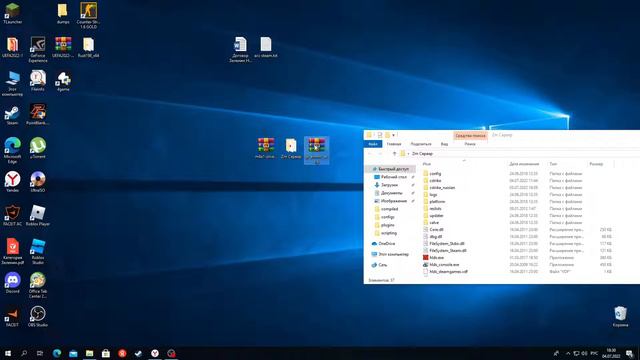Open the Поиск ribbon tab

click(x=470, y=144)
